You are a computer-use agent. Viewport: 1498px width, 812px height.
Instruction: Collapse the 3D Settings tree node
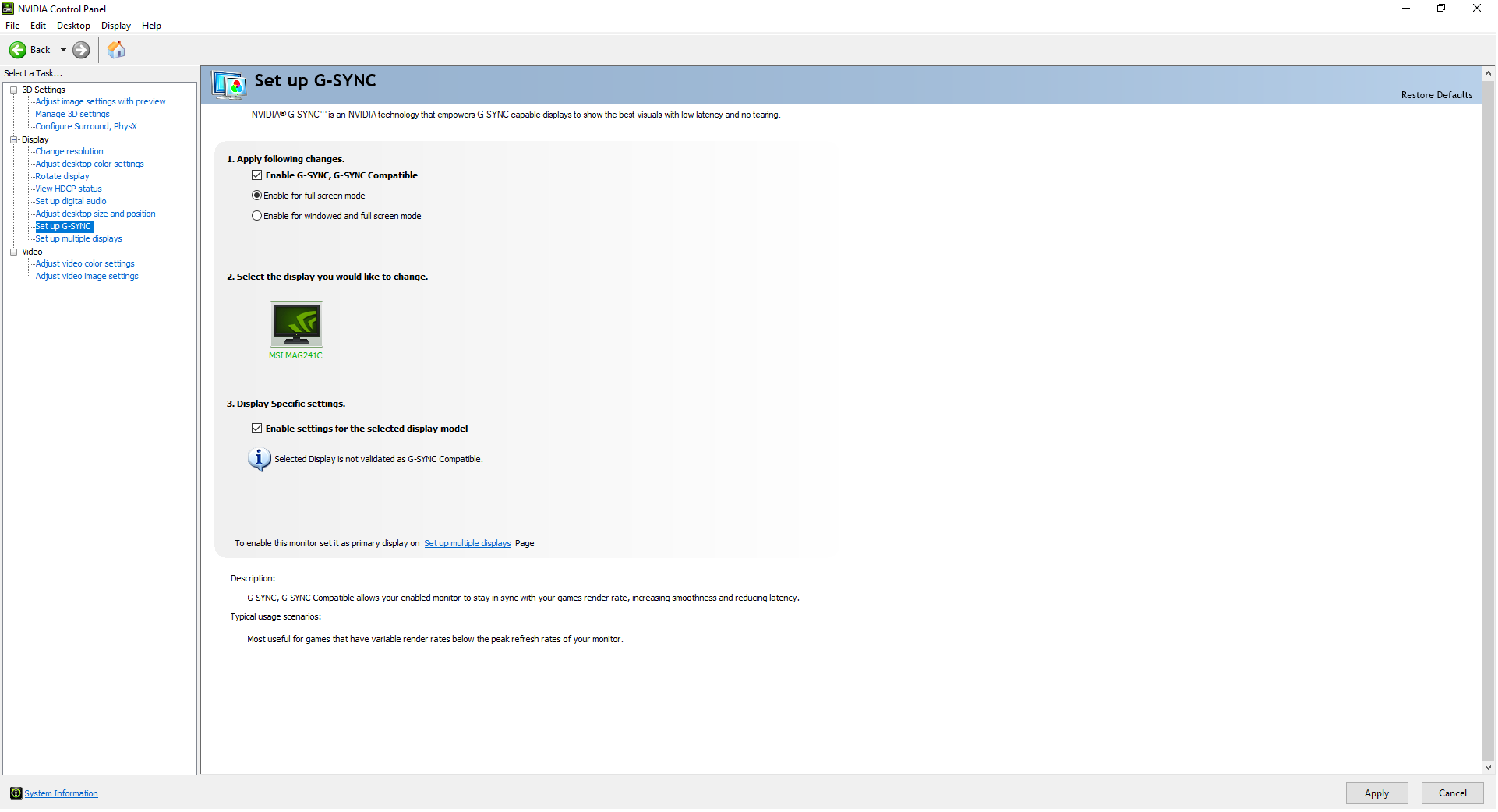pyautogui.click(x=13, y=90)
